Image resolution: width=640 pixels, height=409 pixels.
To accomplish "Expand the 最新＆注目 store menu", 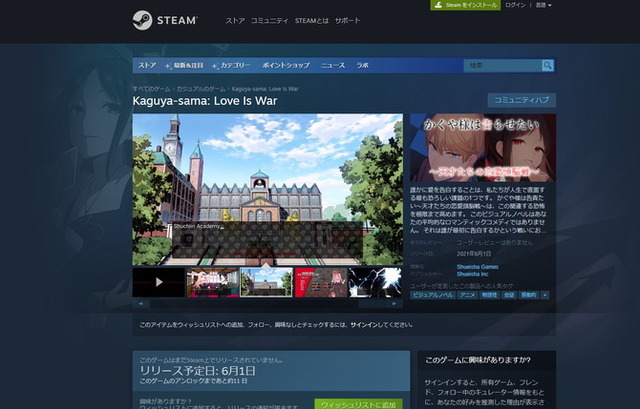I will 187,65.
